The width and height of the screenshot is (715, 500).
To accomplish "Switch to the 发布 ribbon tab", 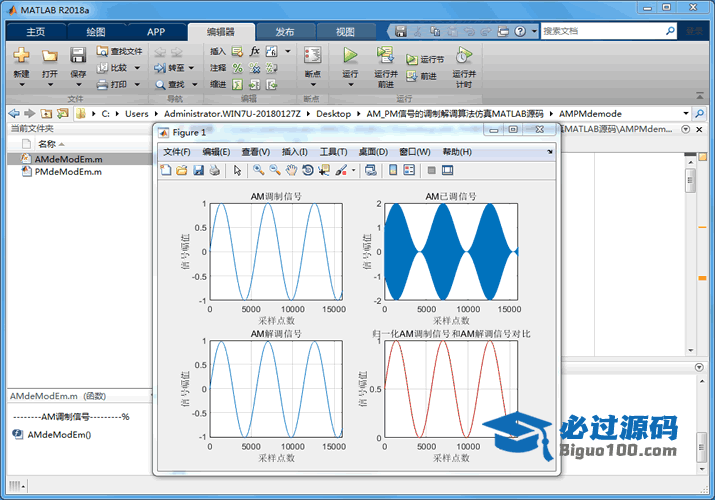I will pos(284,31).
